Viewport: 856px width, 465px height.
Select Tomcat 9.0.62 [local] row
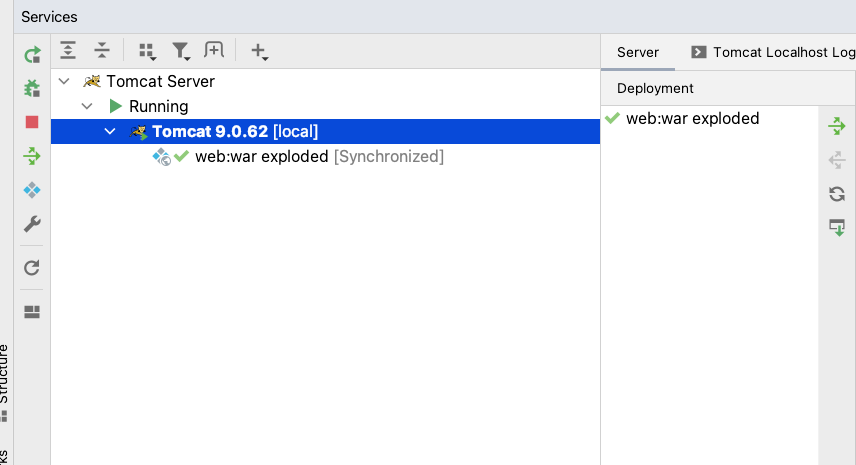coord(325,132)
